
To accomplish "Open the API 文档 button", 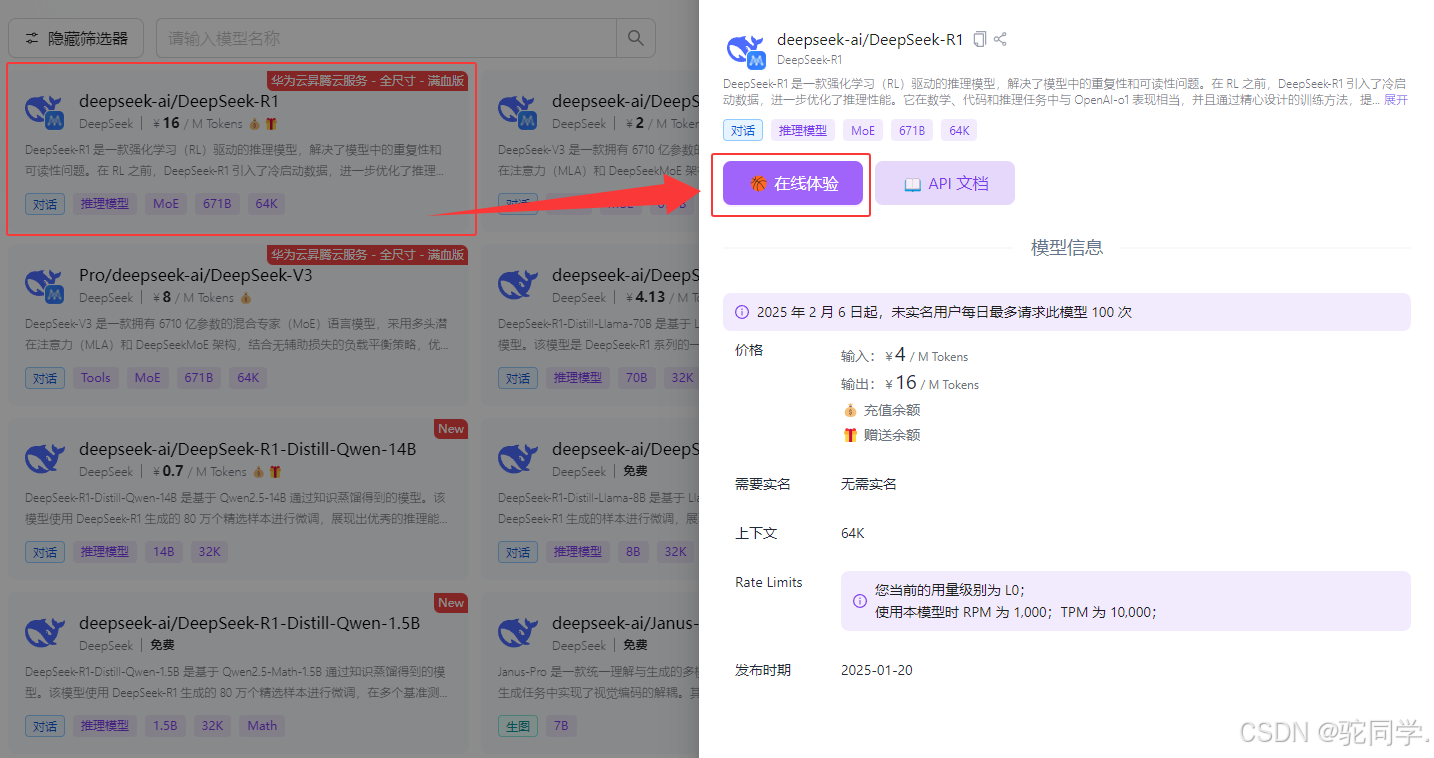I will click(945, 184).
